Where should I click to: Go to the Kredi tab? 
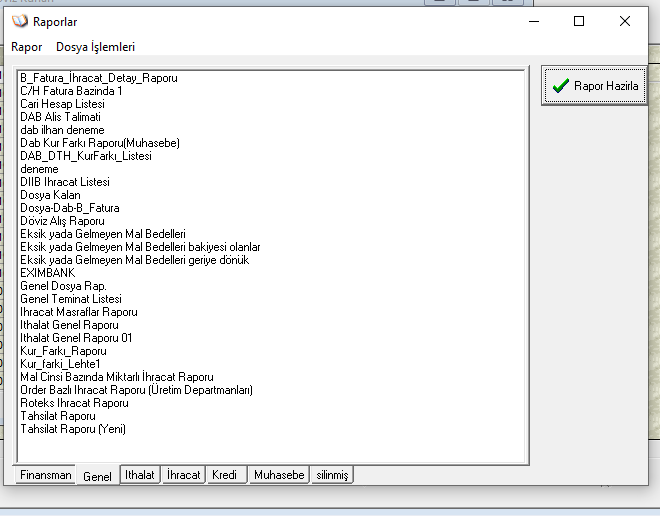pyautogui.click(x=224, y=475)
